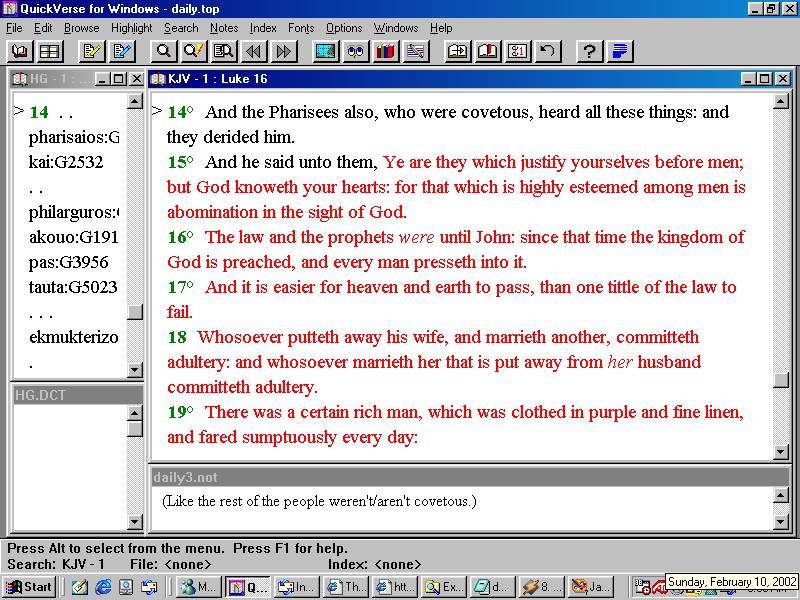Open the KJV window's system menu icon
The width and height of the screenshot is (800, 600).
coord(158,79)
